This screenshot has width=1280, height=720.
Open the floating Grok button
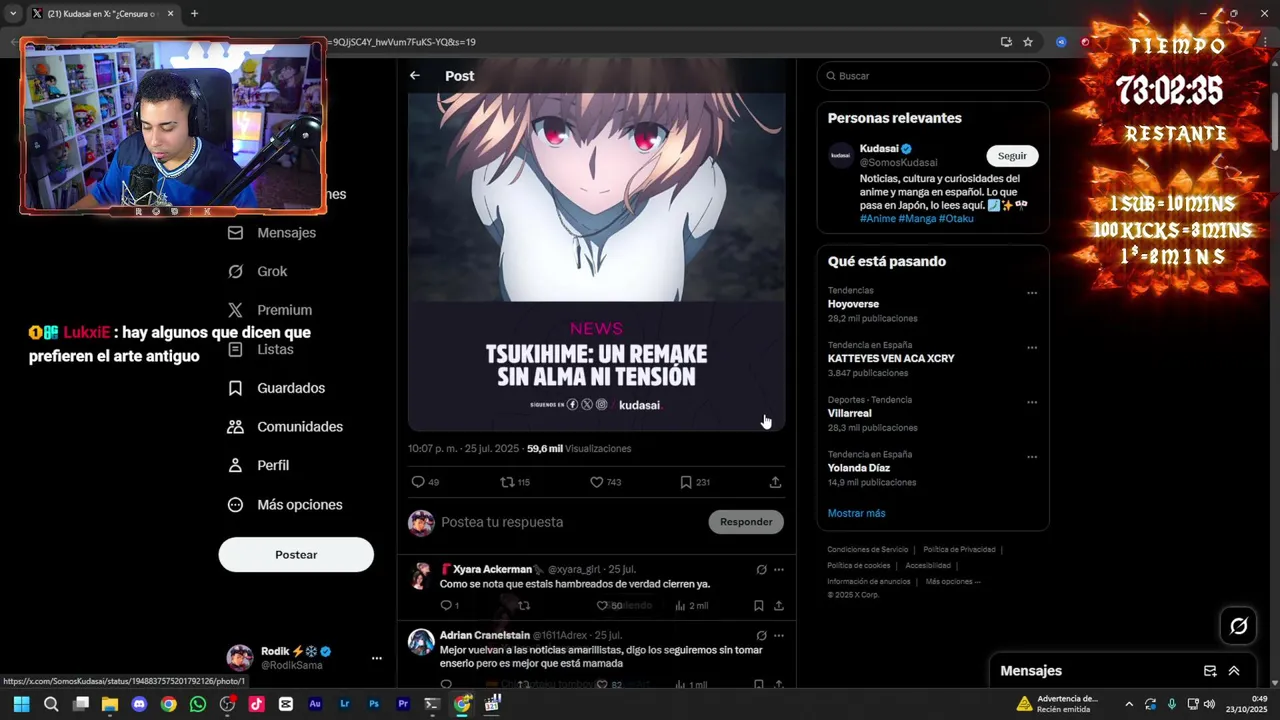[1239, 626]
